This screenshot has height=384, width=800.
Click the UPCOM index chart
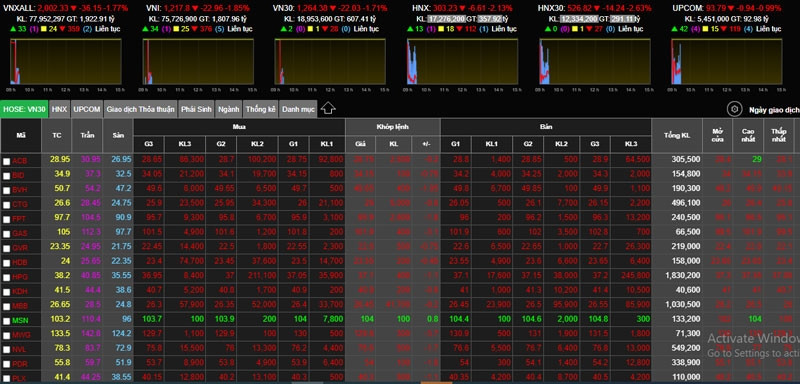coord(727,61)
